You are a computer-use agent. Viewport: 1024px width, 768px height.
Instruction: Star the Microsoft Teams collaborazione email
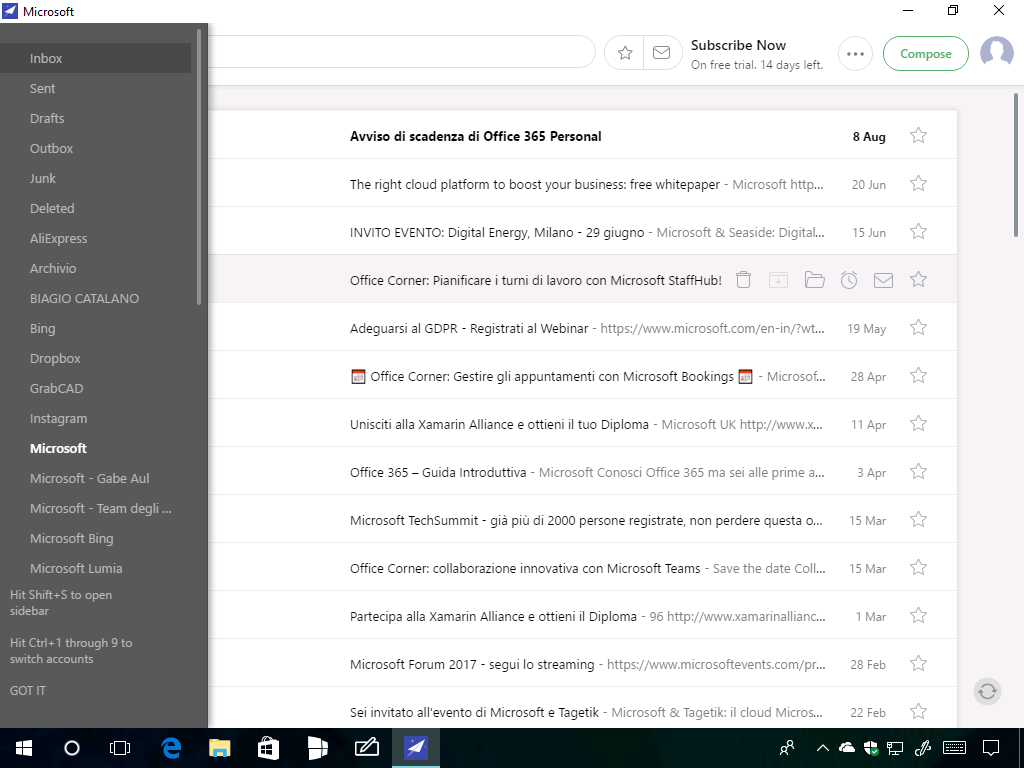pyautogui.click(x=919, y=568)
